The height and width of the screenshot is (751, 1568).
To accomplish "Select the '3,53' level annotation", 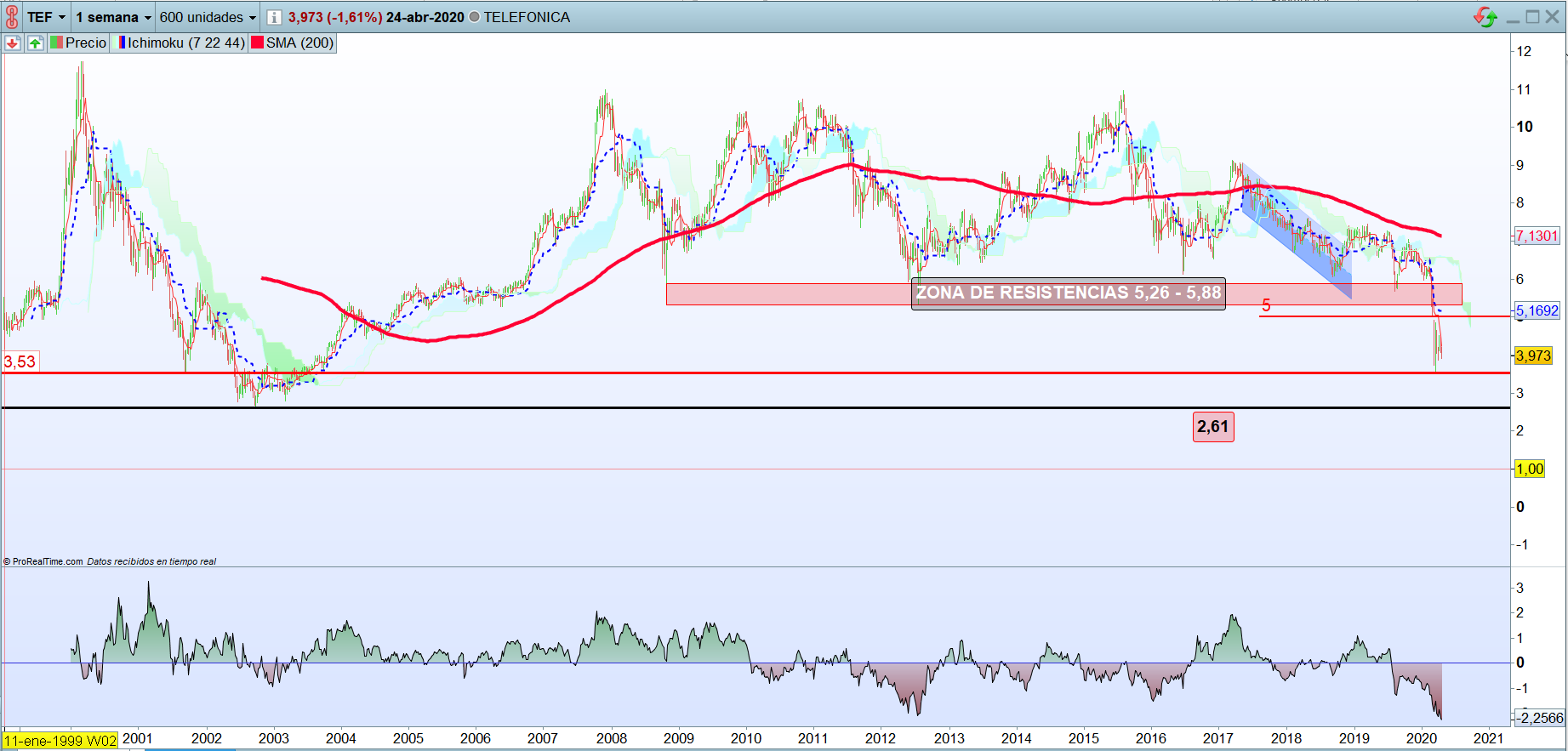I will point(20,361).
